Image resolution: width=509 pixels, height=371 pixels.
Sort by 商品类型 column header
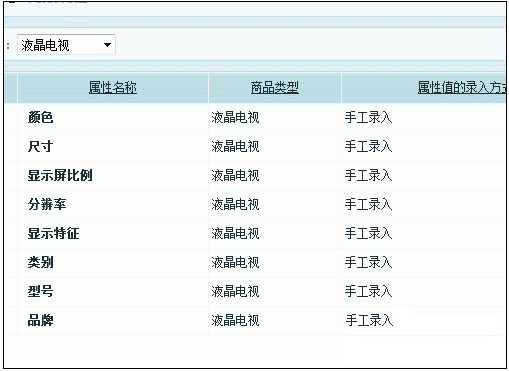(275, 88)
